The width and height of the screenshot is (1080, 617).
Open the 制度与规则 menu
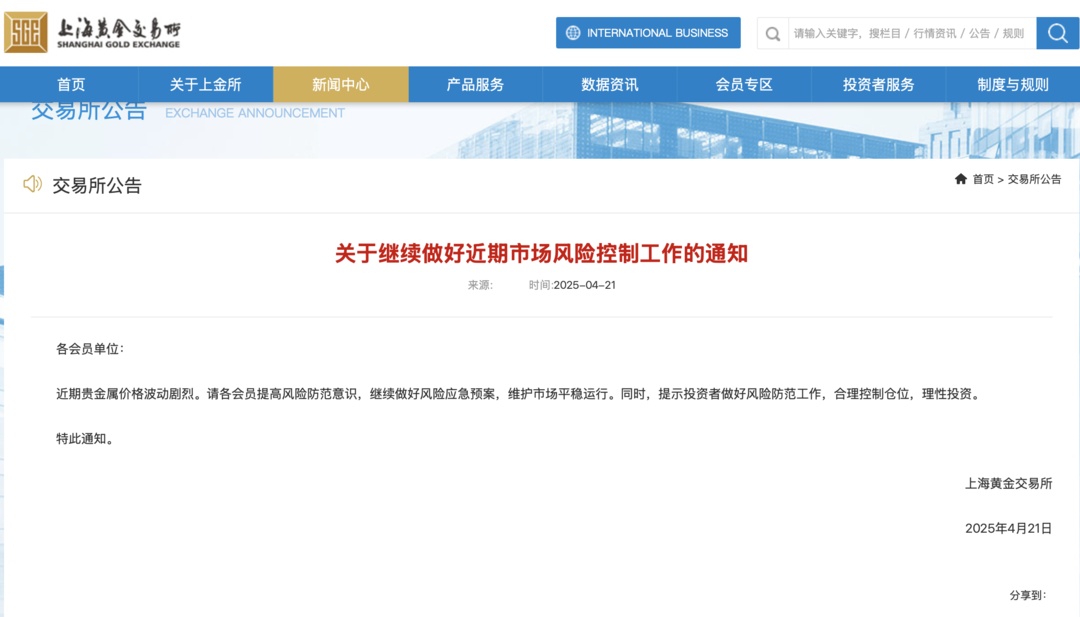coord(1013,85)
